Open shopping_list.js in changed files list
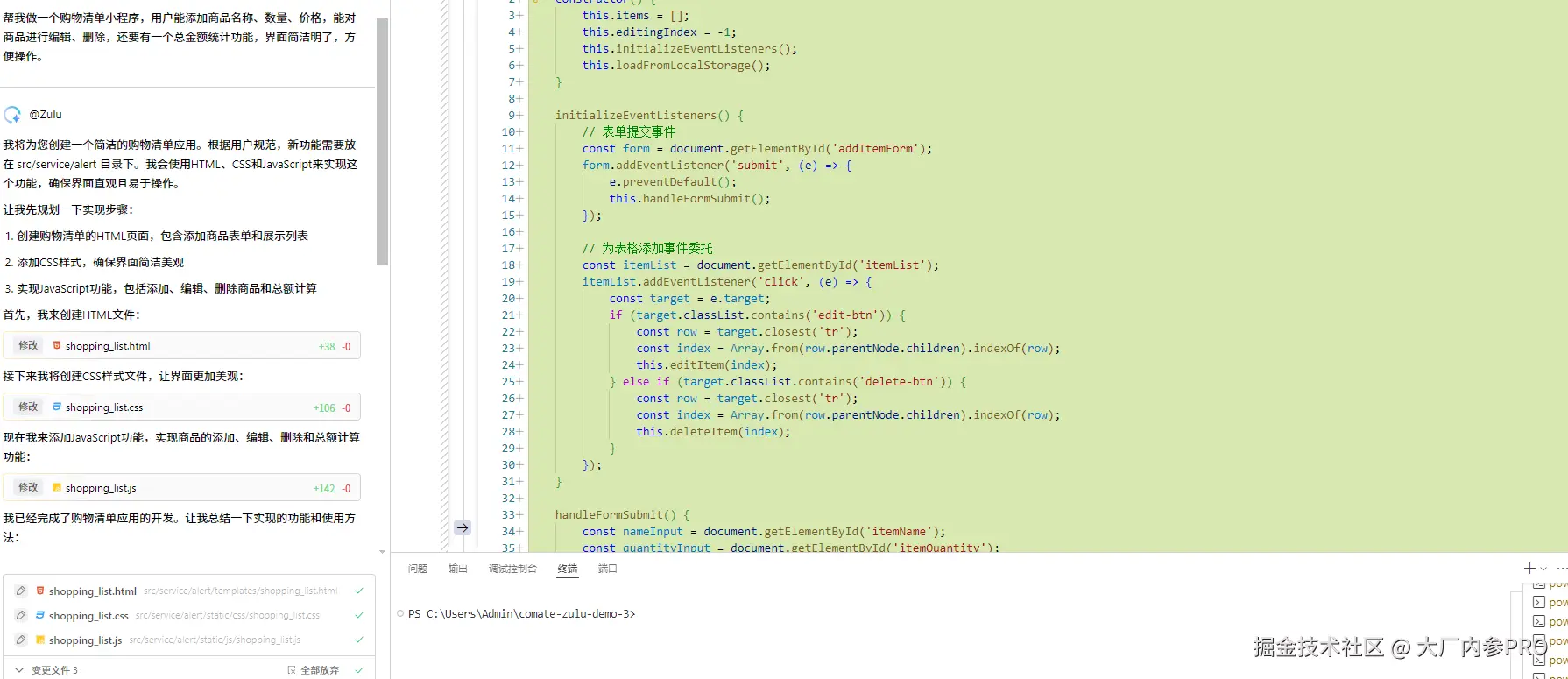 [x=85, y=640]
